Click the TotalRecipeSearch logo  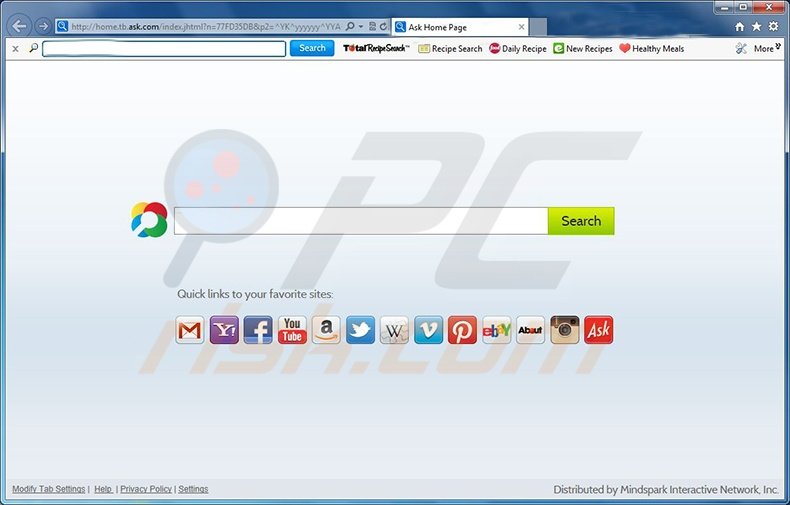tap(376, 48)
